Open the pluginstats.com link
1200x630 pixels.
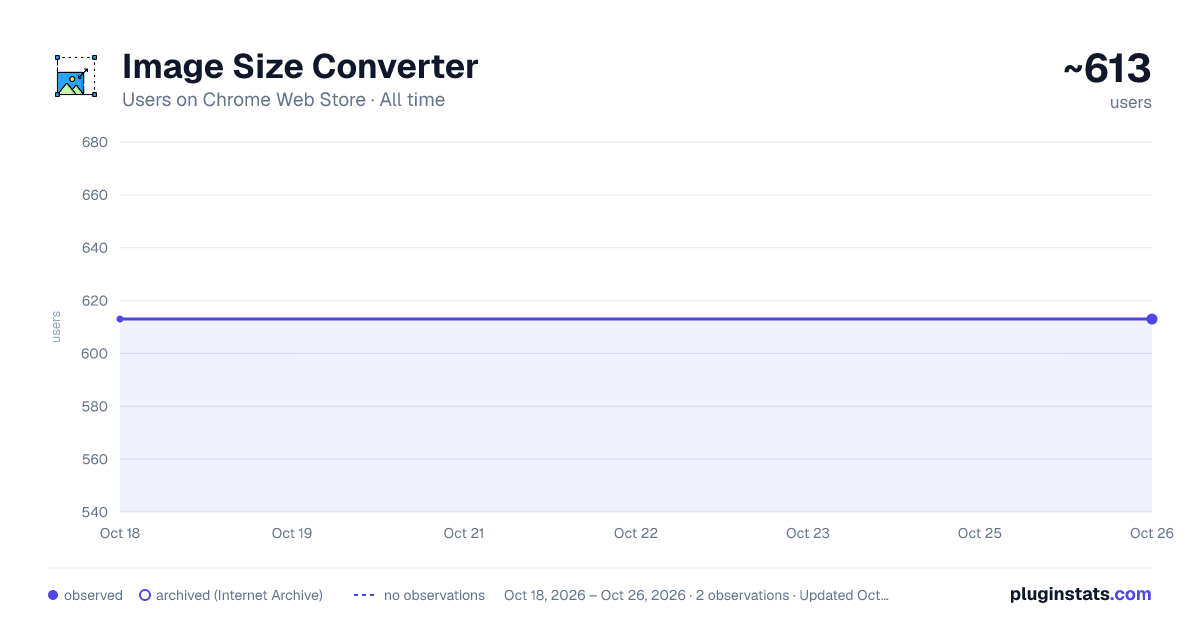pos(1080,594)
